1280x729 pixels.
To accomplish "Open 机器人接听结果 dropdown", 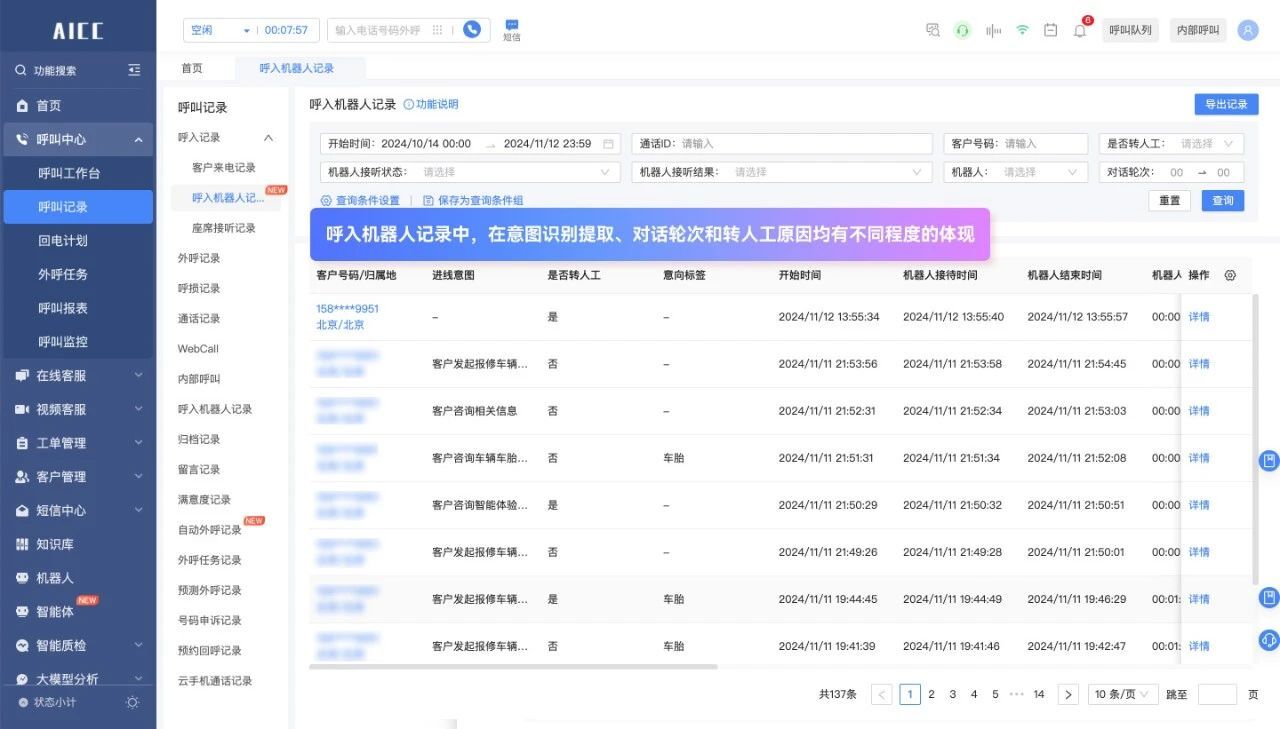I will pyautogui.click(x=782, y=172).
